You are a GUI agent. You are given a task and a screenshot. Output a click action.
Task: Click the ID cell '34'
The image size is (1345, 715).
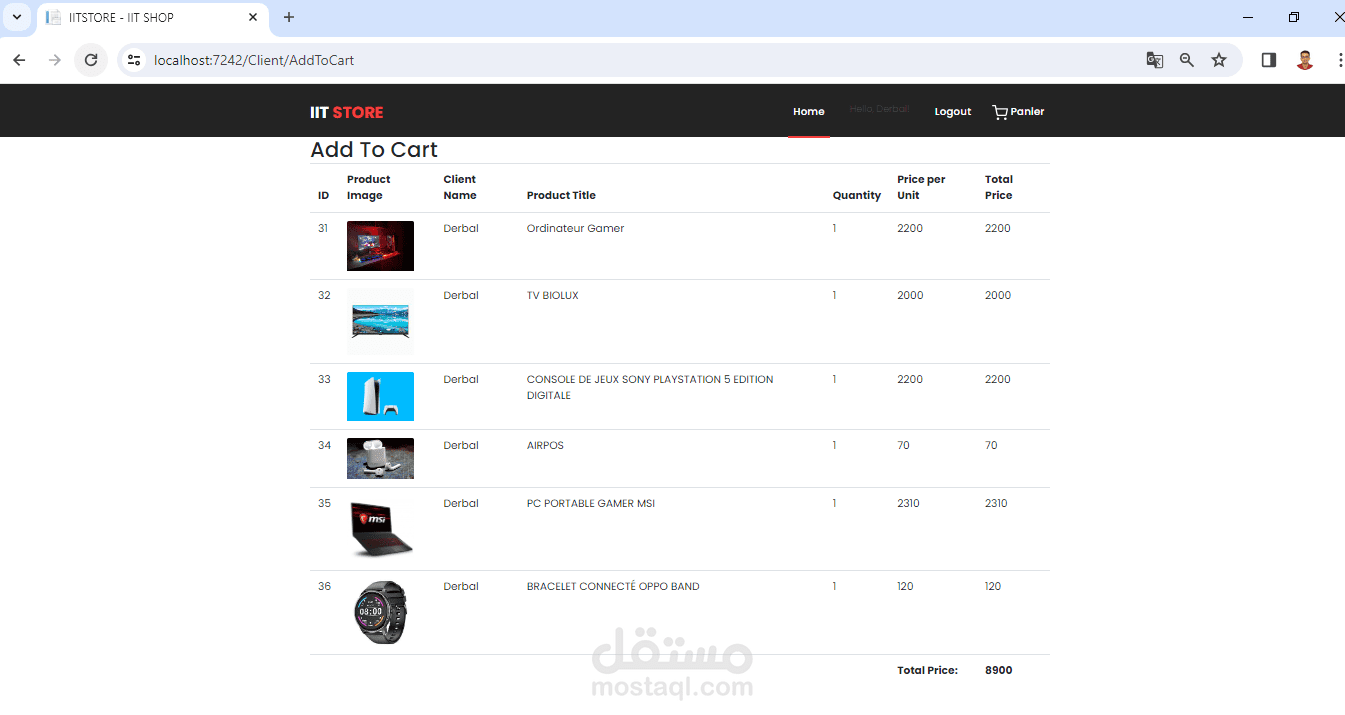[x=324, y=445]
